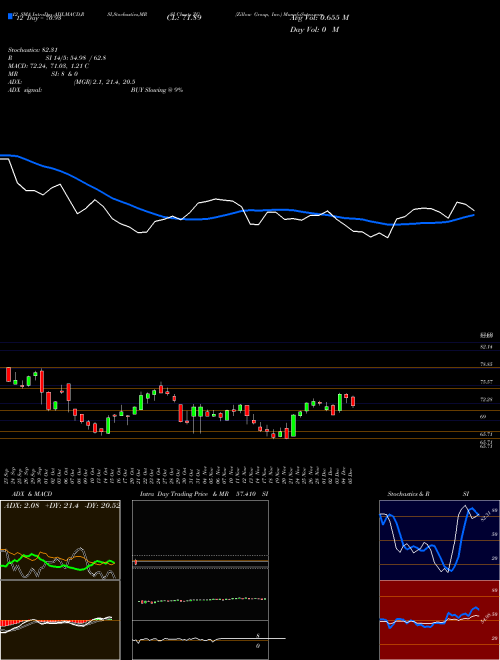Click the '(MGR) 2.1, 21.4, 20.5' ADX values
The image size is (500, 660).
coord(104,82)
